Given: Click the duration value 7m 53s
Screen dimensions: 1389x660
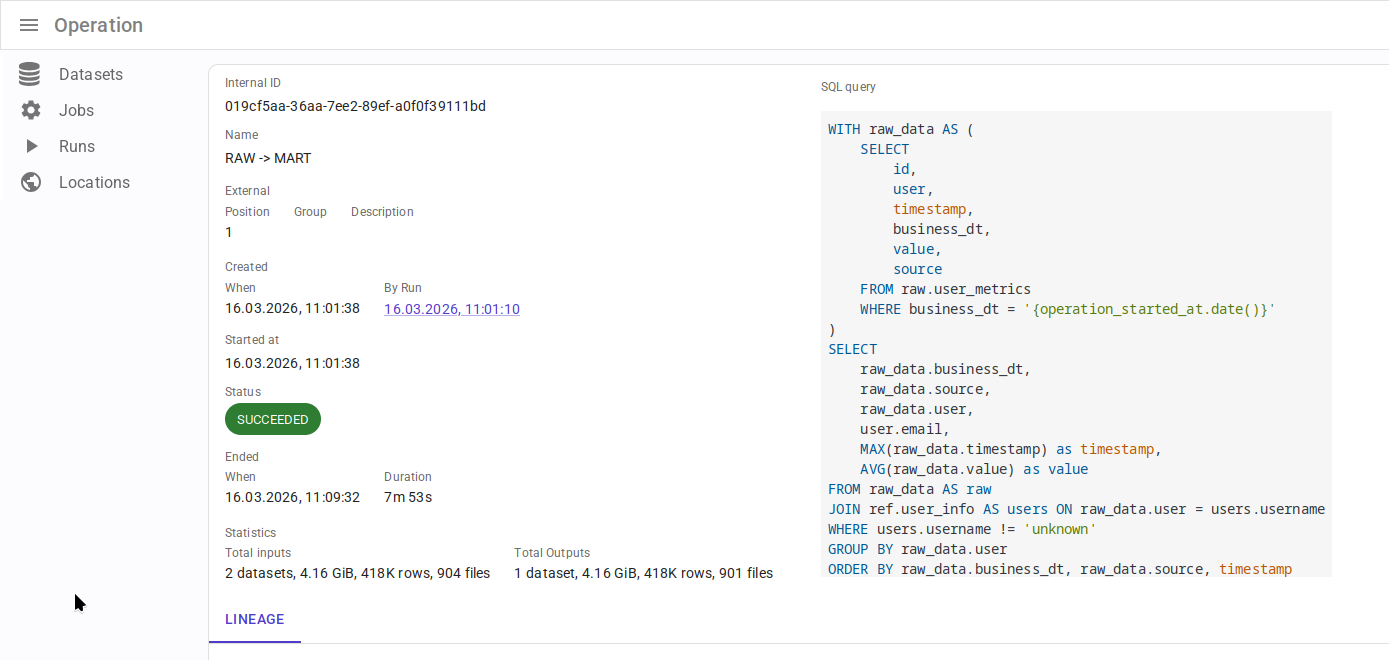Looking at the screenshot, I should 408,497.
